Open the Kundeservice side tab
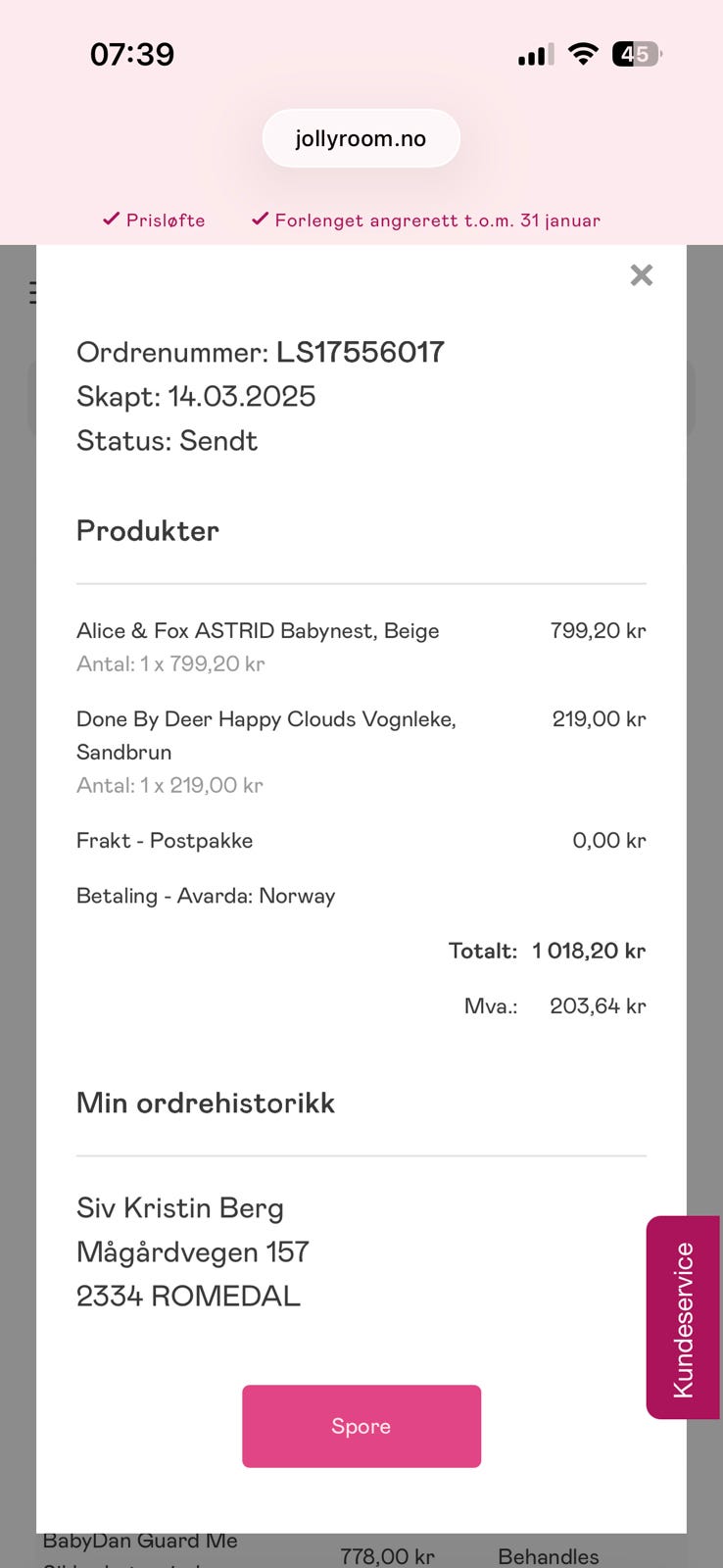The height and width of the screenshot is (1568, 723). 683,1317
